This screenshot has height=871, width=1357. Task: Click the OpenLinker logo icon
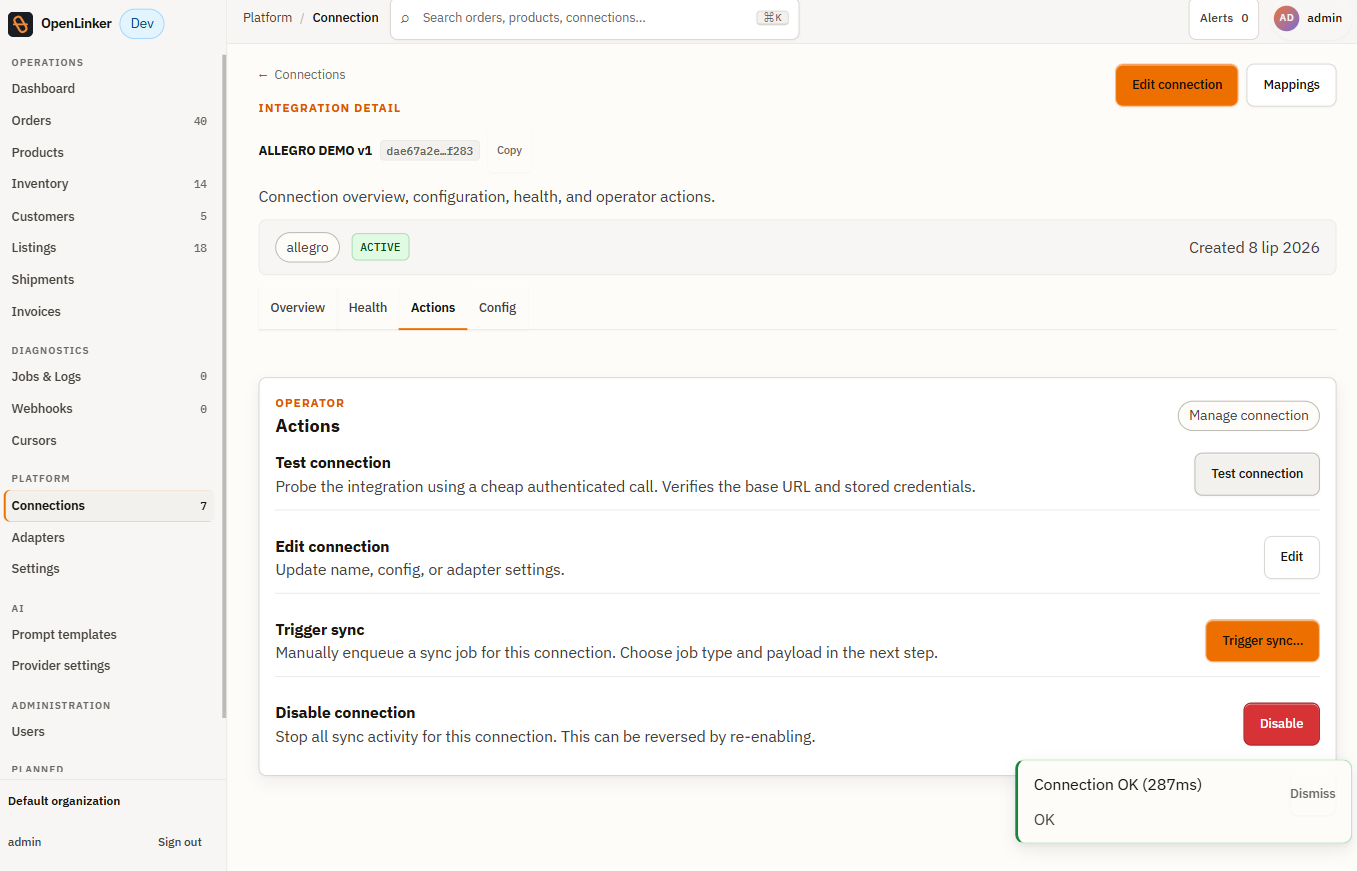coord(21,24)
